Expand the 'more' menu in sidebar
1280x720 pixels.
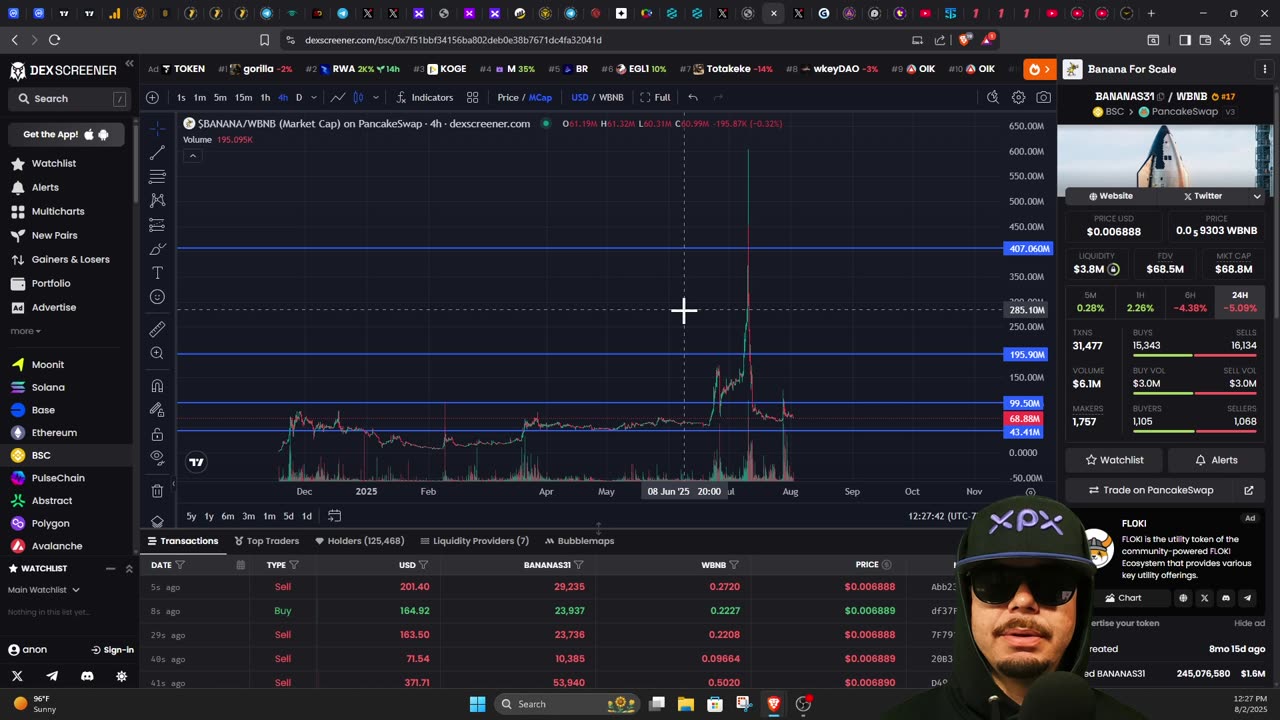(x=25, y=331)
